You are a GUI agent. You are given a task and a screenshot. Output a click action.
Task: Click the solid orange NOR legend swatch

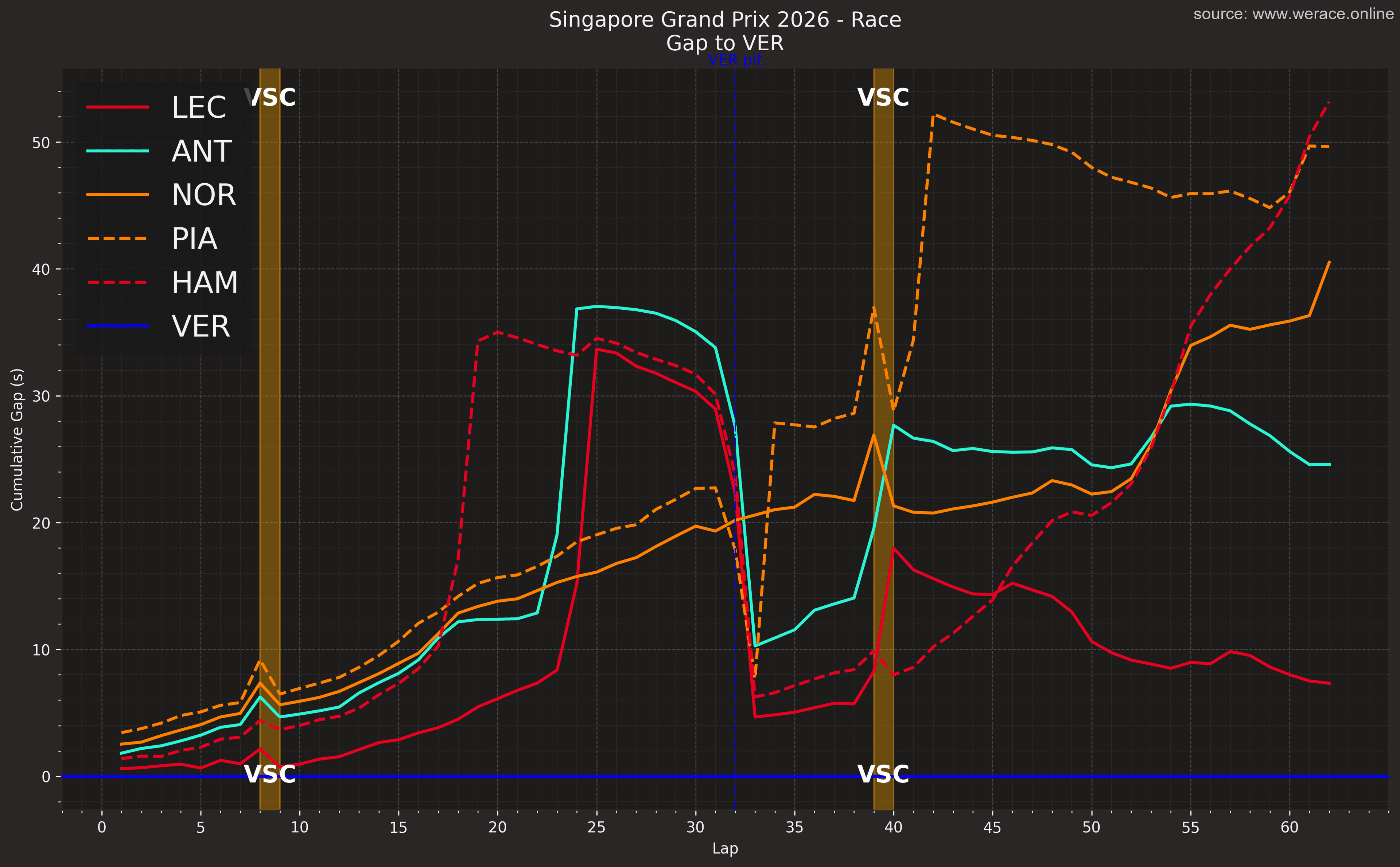click(x=117, y=195)
